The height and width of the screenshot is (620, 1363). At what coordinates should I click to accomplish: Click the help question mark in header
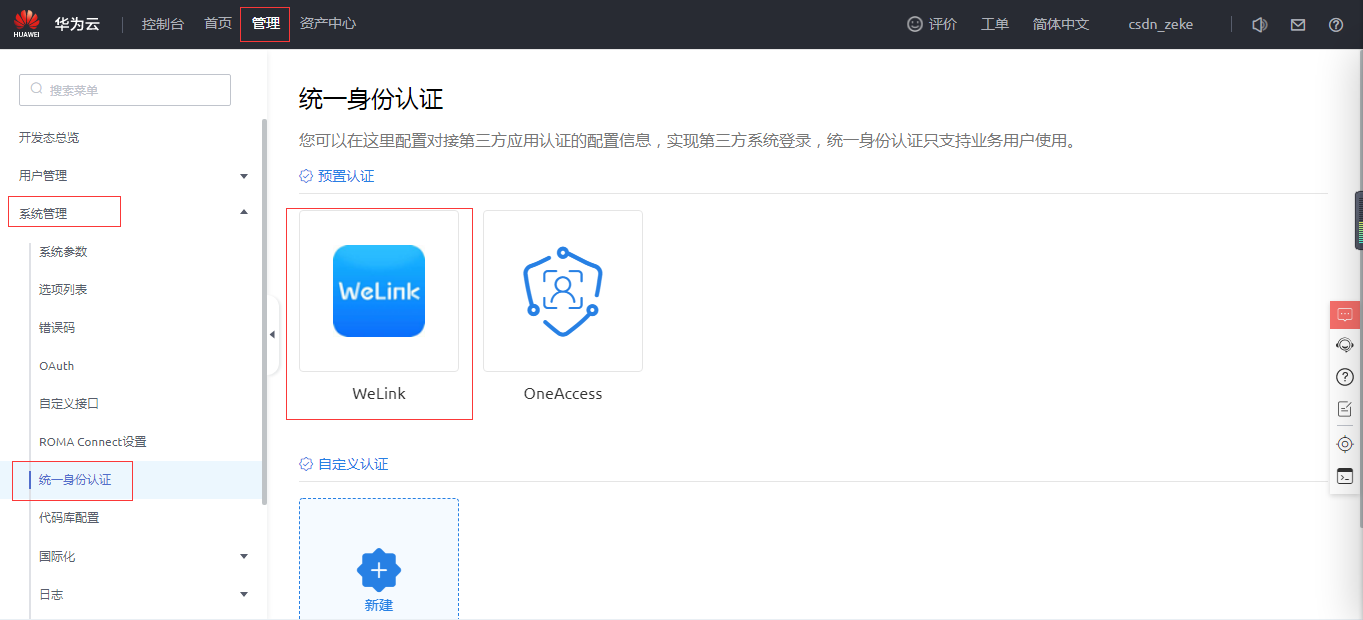pos(1336,24)
